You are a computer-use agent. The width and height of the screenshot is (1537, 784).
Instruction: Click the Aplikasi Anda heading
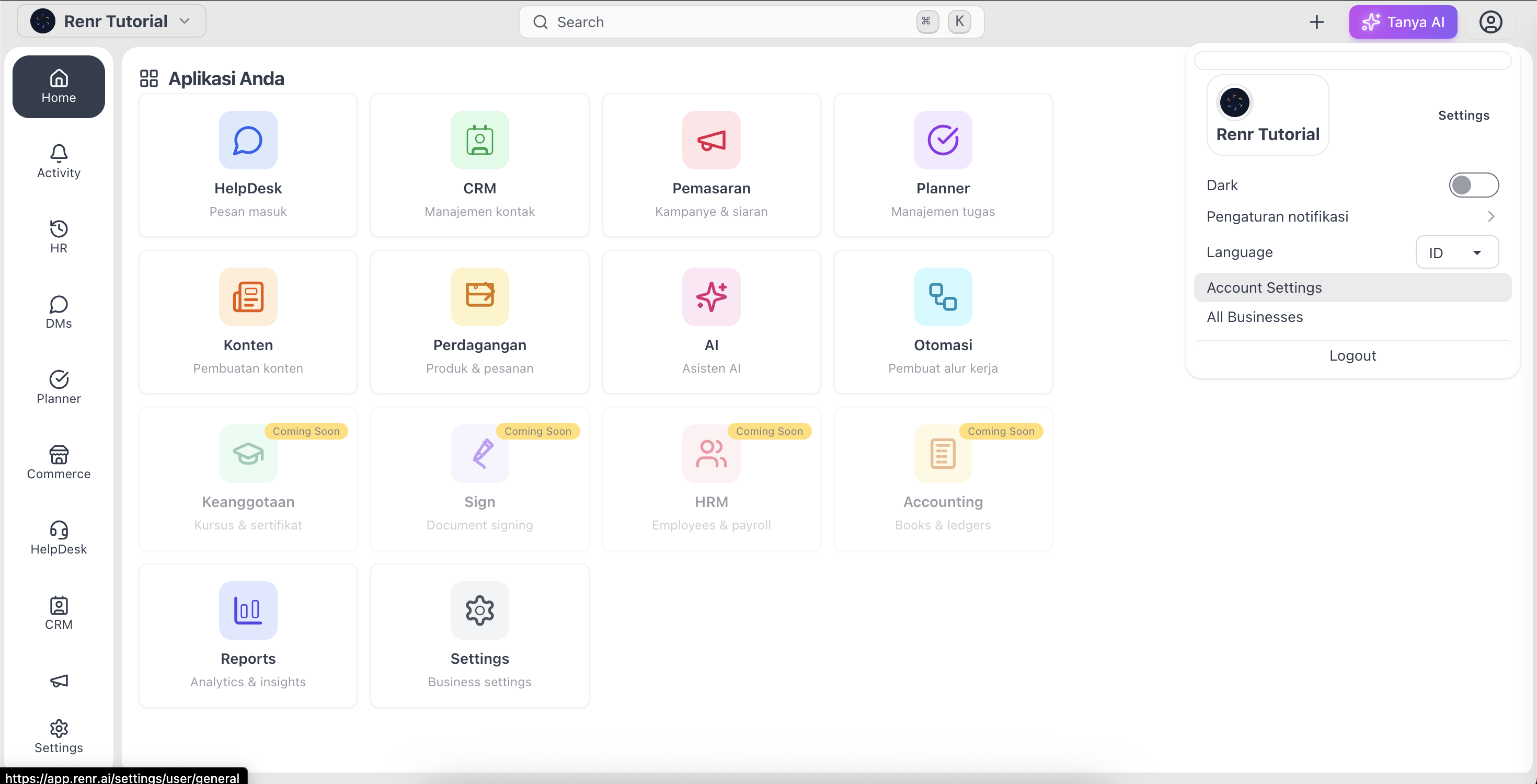(226, 79)
